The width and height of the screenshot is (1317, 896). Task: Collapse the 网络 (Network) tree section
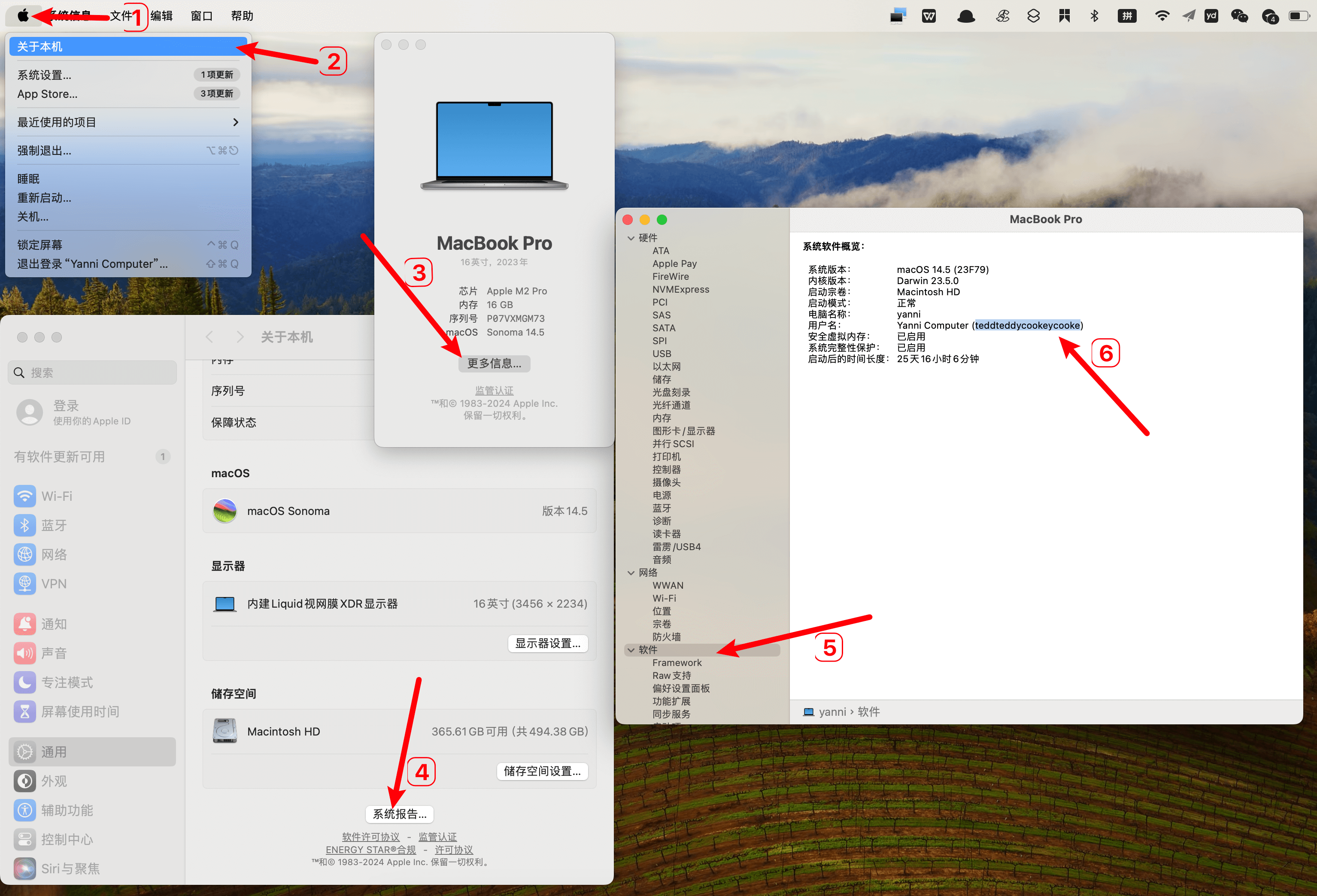(631, 572)
